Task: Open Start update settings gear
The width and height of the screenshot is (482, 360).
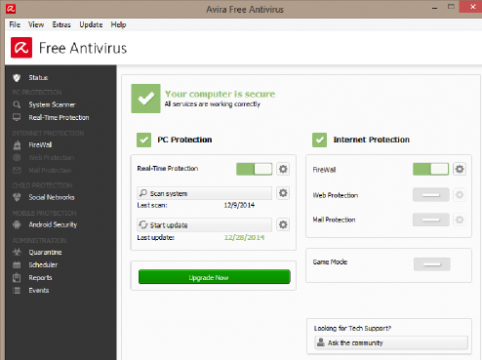Action: (x=283, y=225)
